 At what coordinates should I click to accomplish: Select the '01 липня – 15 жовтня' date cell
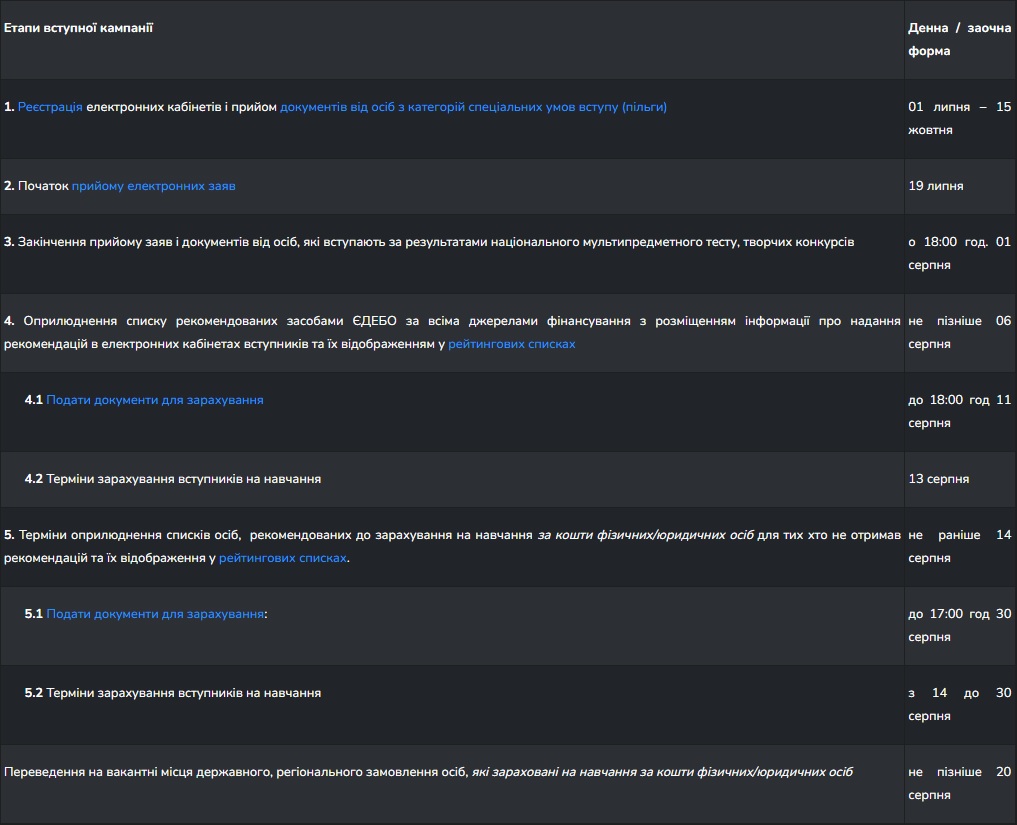(x=959, y=119)
